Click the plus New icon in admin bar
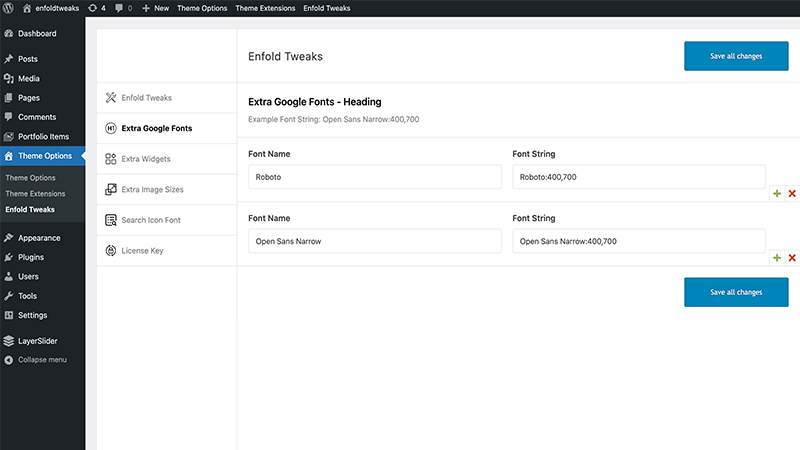Viewport: 800px width, 450px height. click(x=146, y=8)
